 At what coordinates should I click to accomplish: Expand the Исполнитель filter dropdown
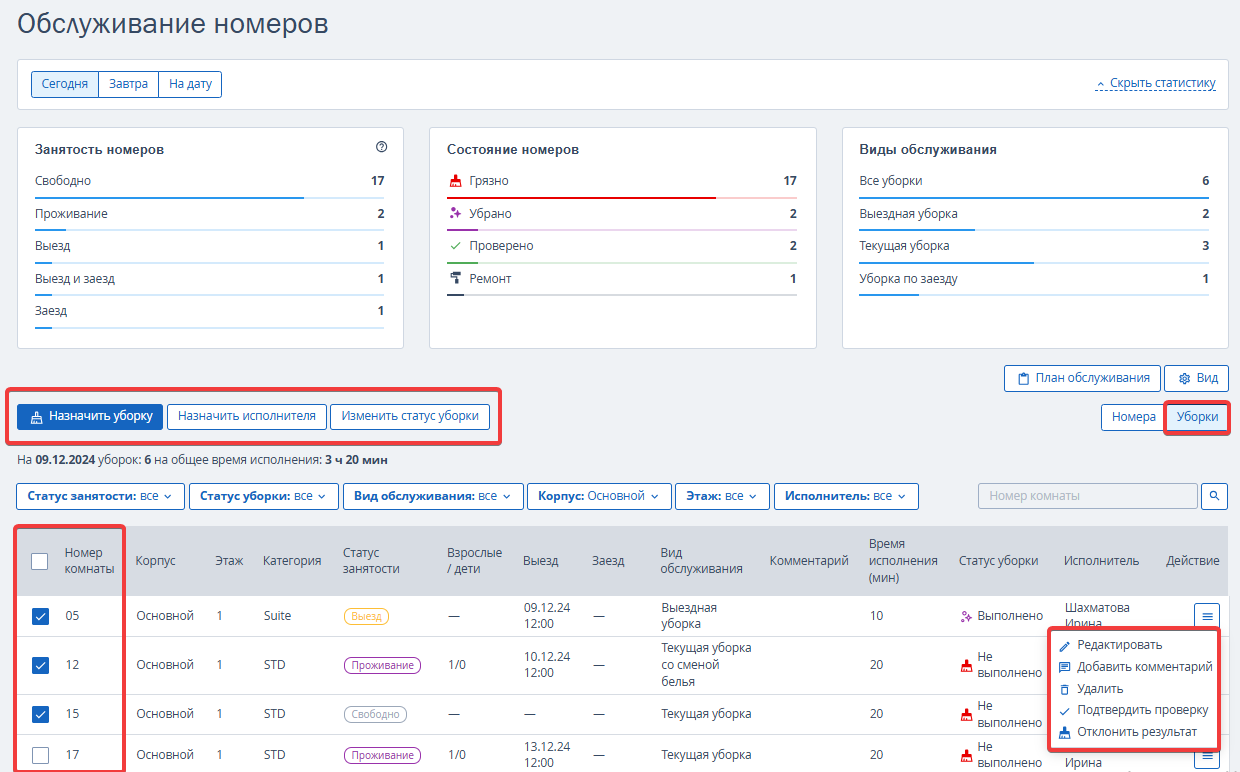click(x=846, y=496)
